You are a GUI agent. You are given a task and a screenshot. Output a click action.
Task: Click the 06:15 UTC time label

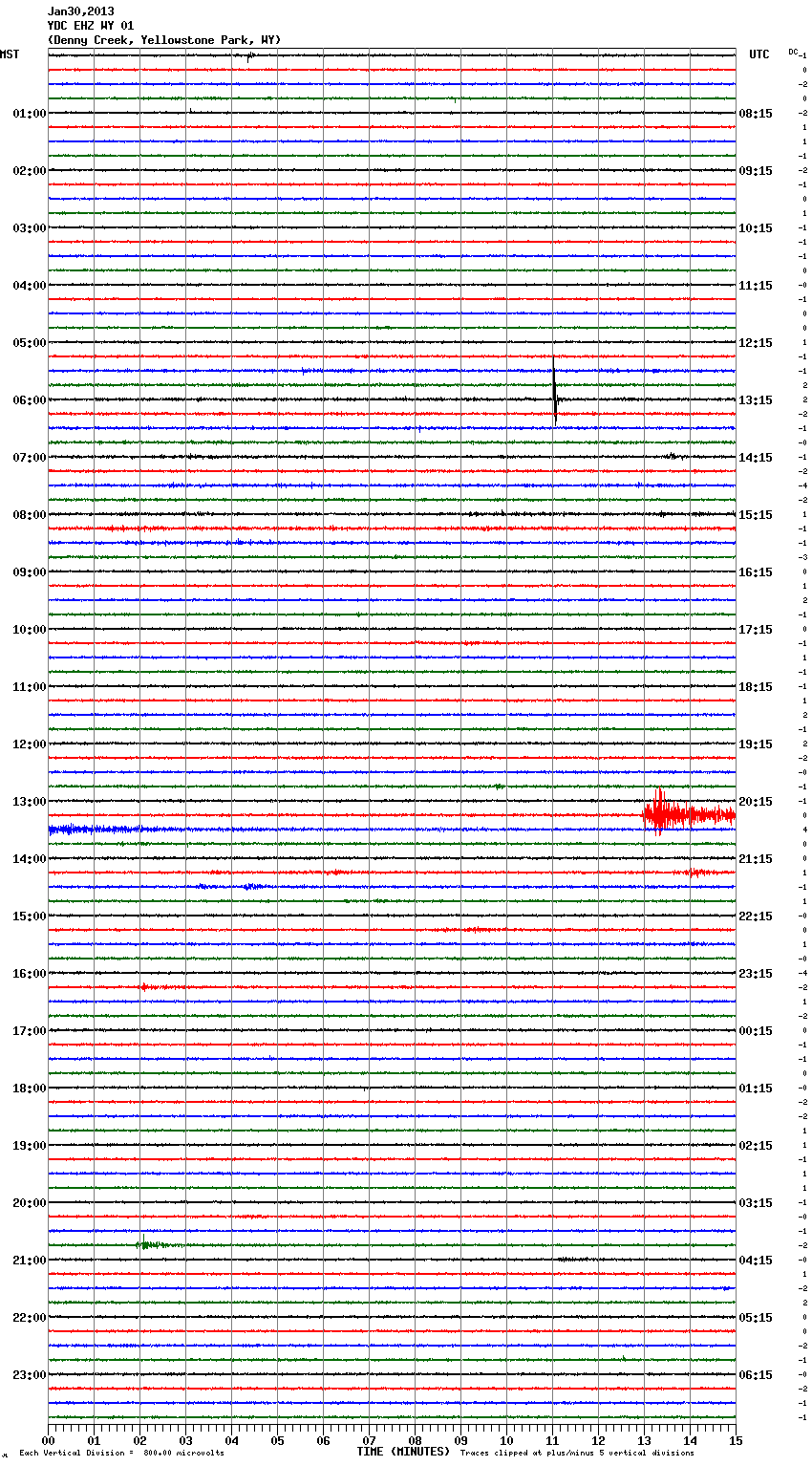click(756, 1375)
